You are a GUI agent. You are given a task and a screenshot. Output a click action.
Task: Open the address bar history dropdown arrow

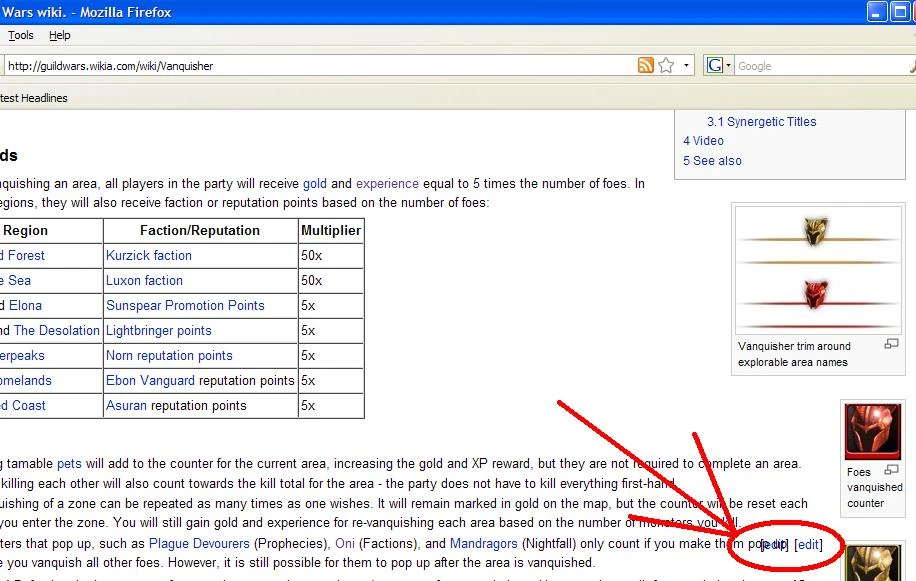[x=686, y=65]
